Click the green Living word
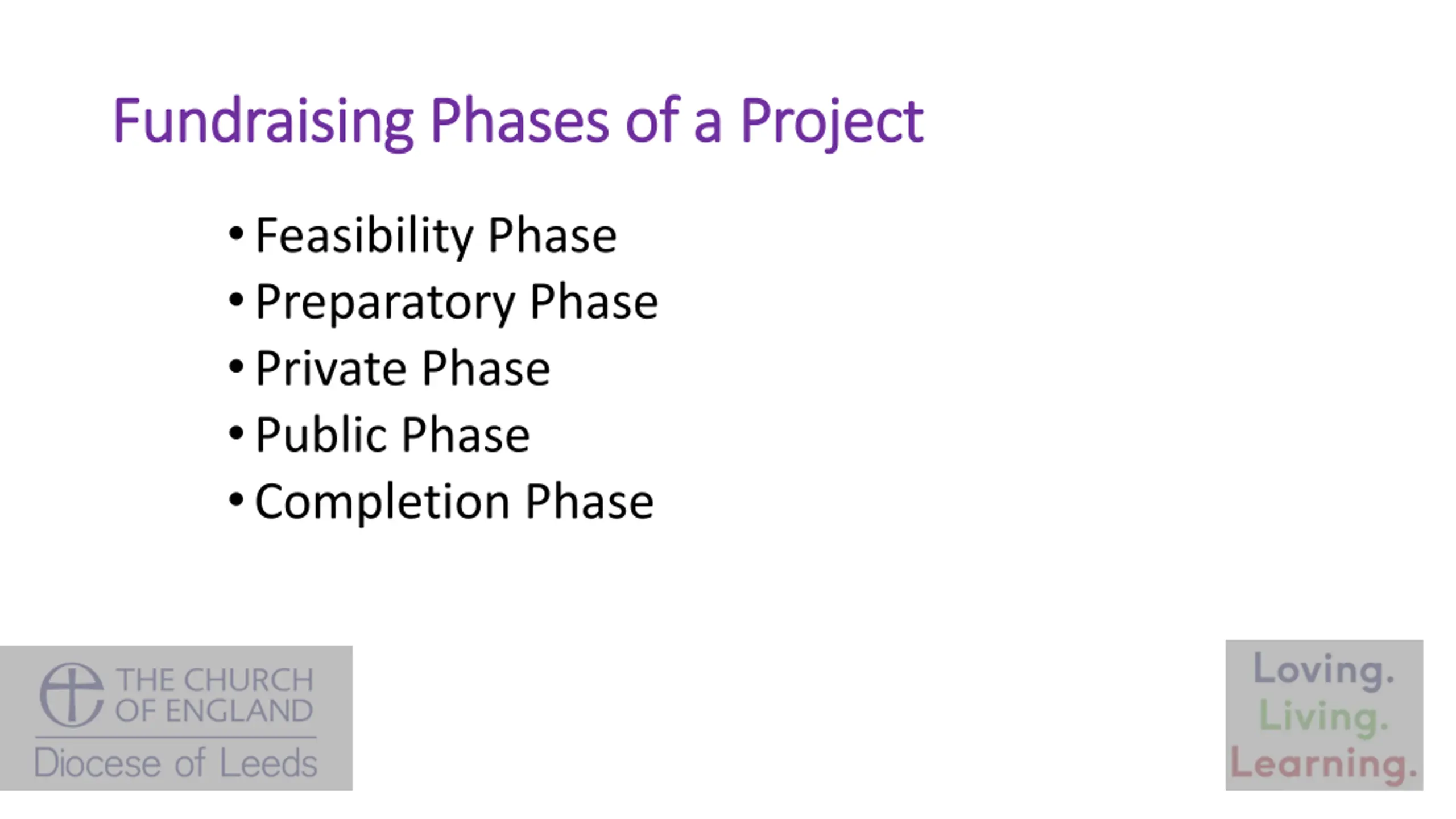The image size is (1456, 819). (1323, 717)
